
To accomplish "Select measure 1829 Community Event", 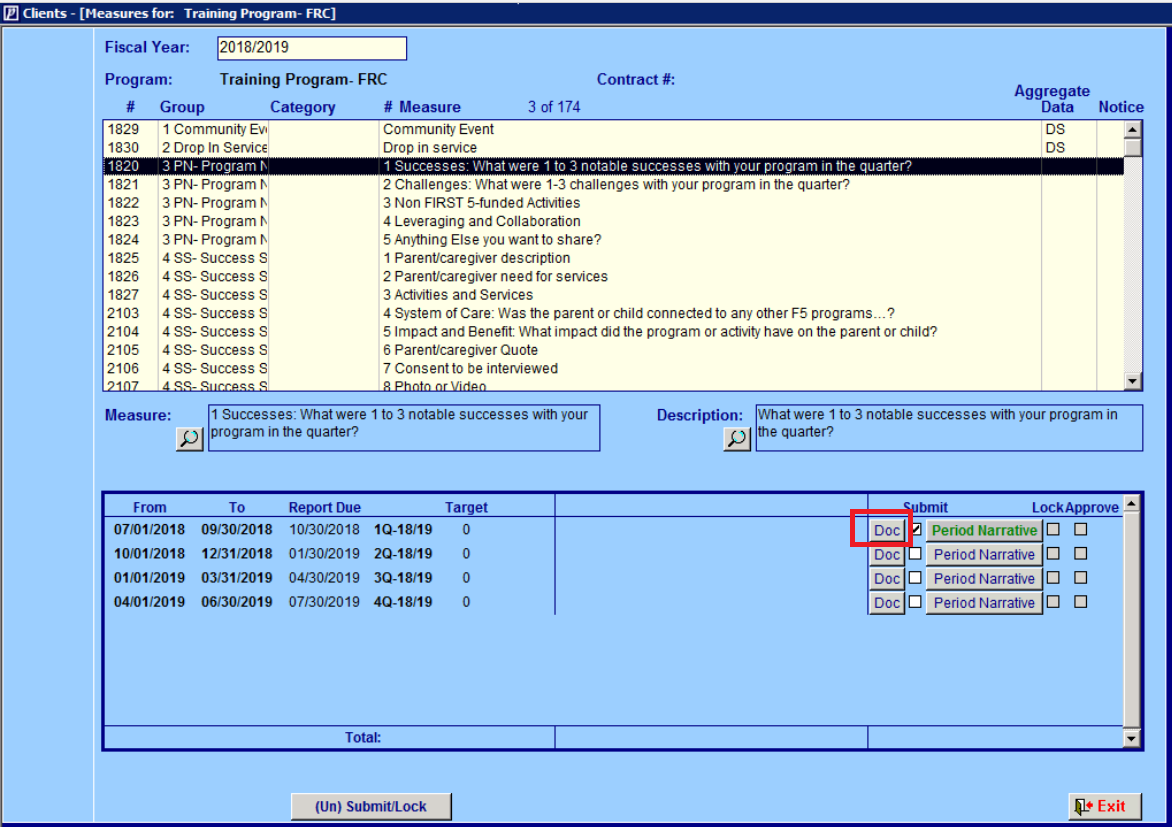I will click(x=613, y=129).
